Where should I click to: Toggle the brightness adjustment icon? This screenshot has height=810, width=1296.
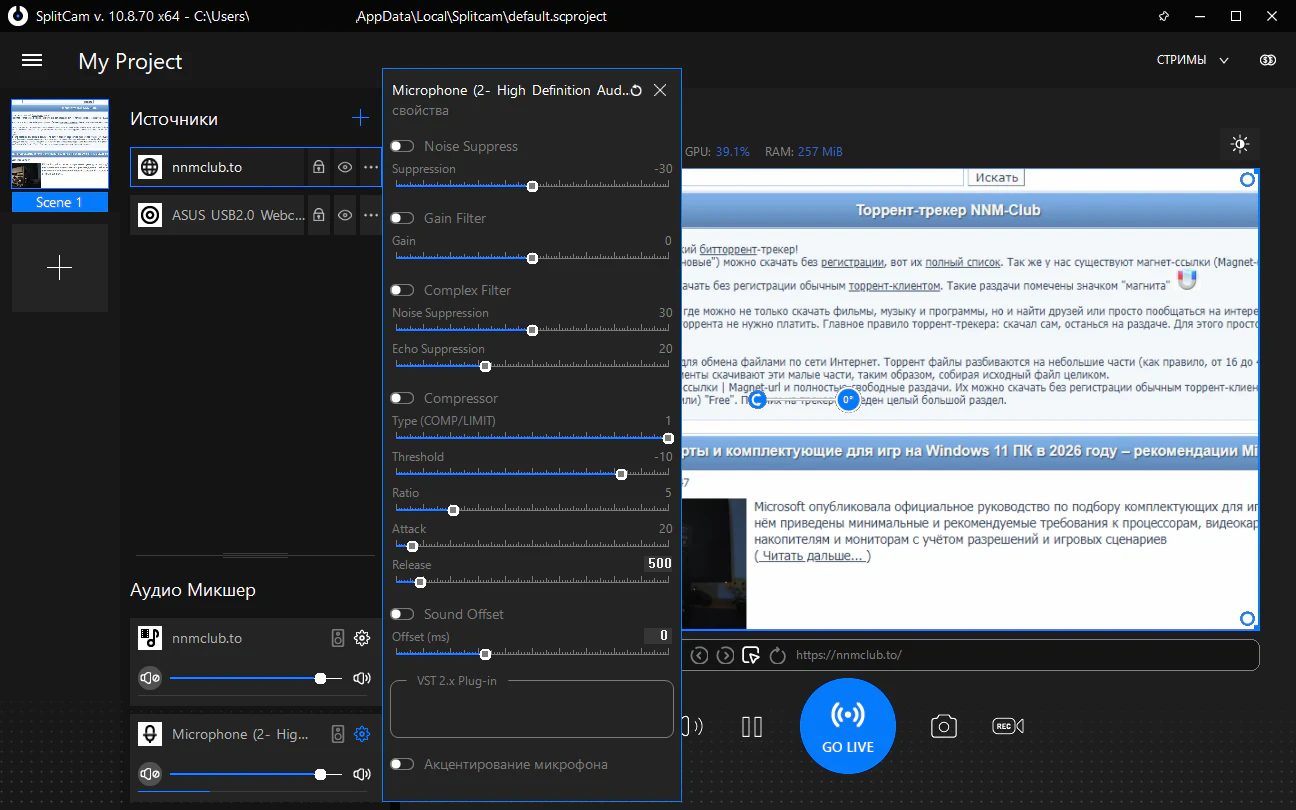pyautogui.click(x=1240, y=145)
